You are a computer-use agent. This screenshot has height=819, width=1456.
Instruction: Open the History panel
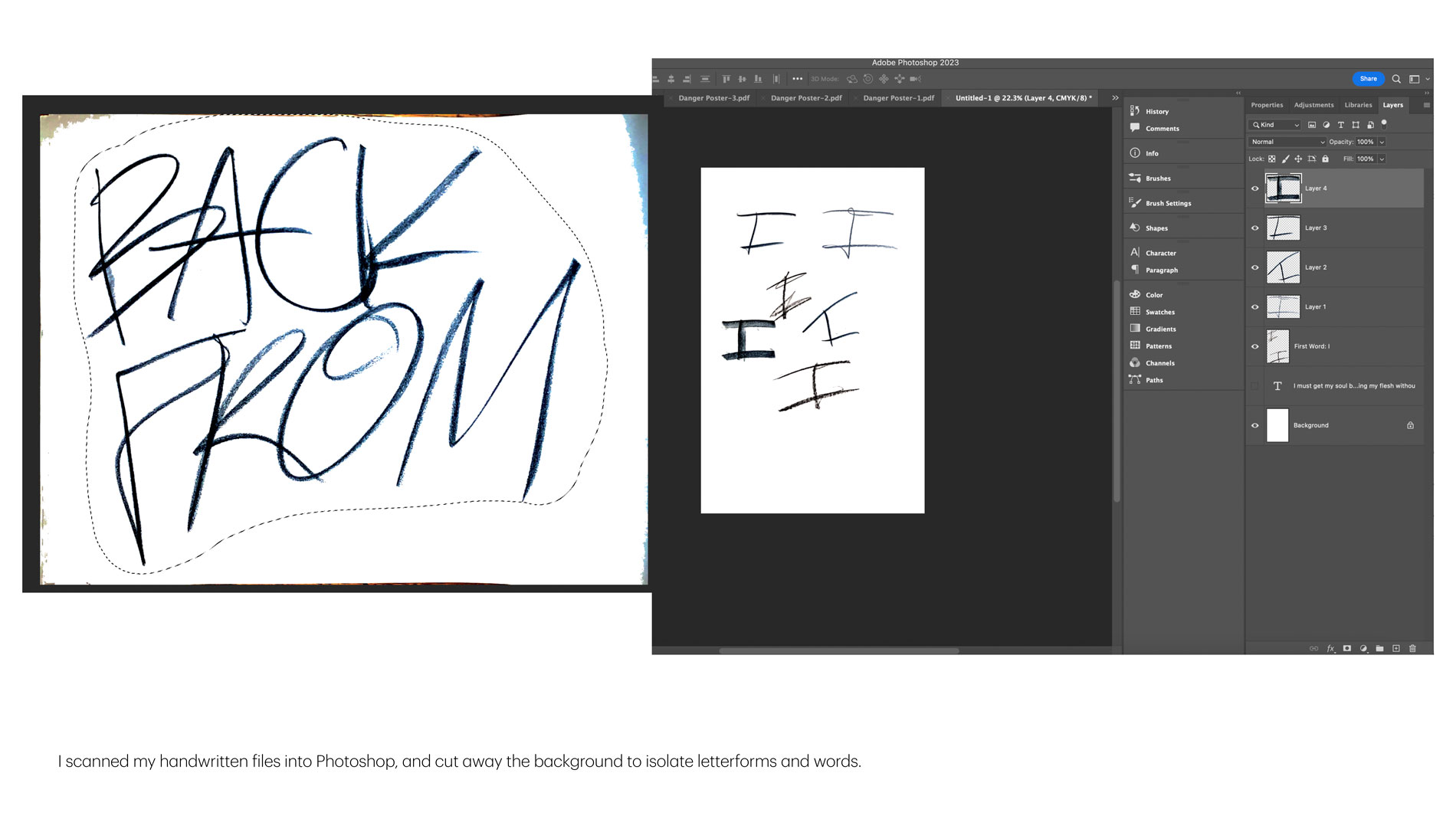(x=1156, y=111)
